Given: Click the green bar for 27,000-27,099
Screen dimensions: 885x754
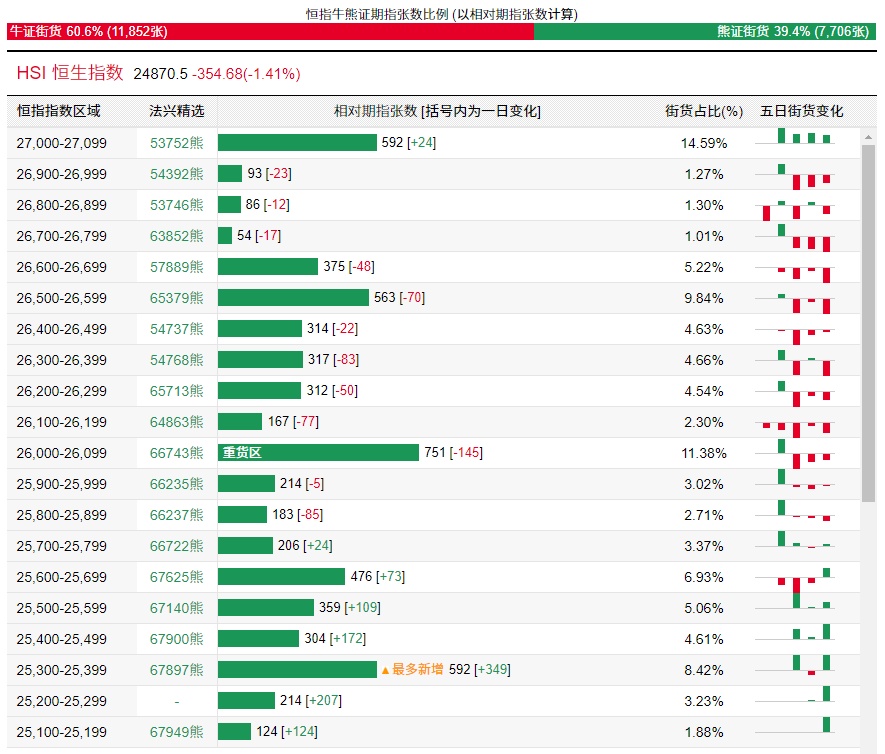Looking at the screenshot, I should tap(297, 142).
